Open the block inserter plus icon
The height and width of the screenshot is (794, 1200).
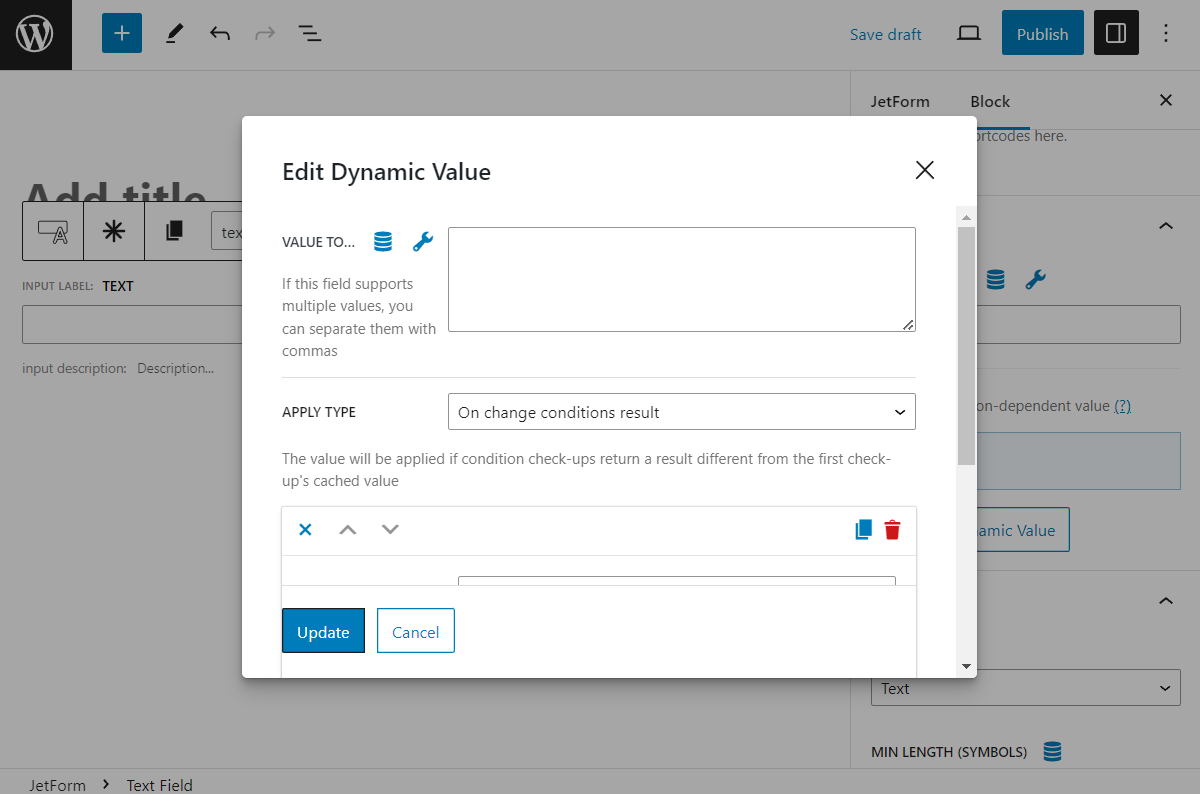coord(121,33)
